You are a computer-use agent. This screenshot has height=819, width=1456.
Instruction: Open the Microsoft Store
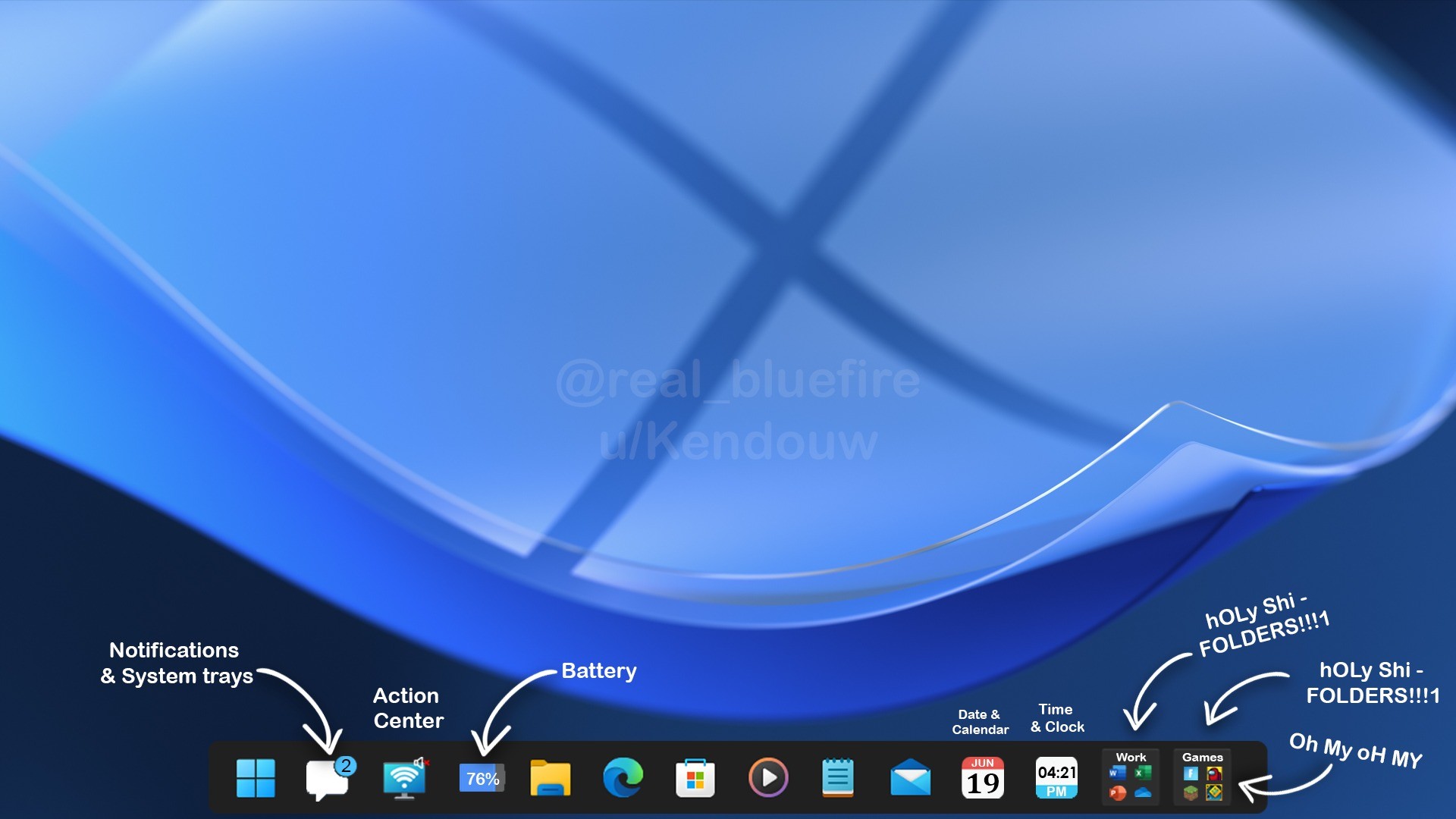[695, 778]
